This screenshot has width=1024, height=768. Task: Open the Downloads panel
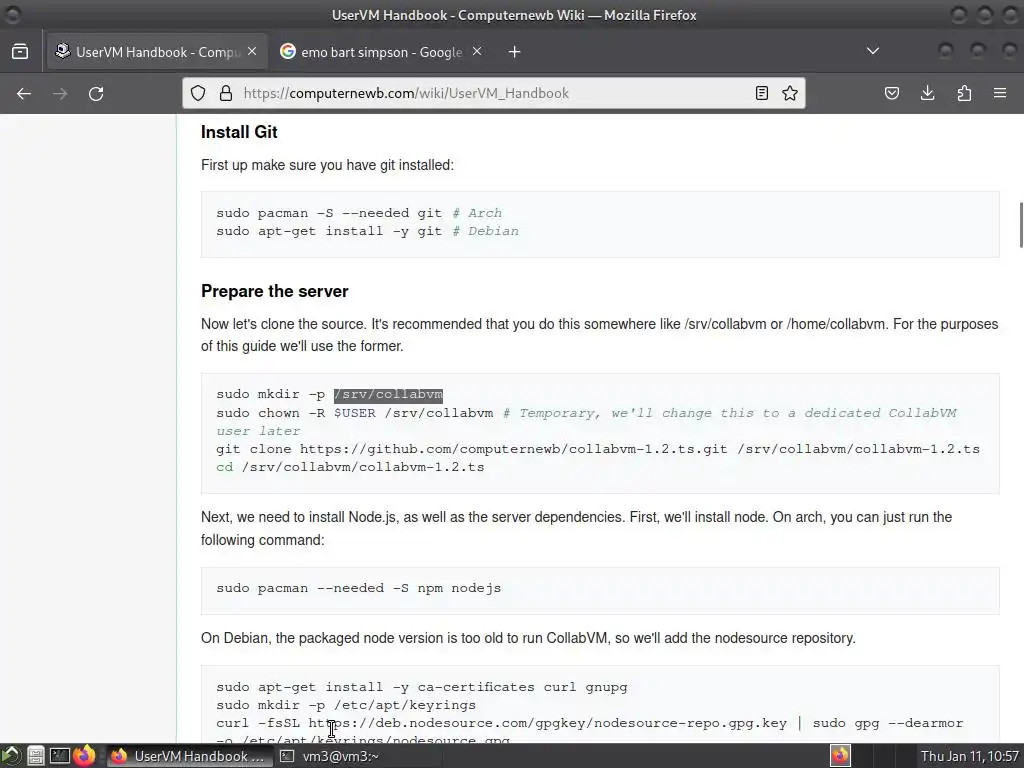pos(927,93)
